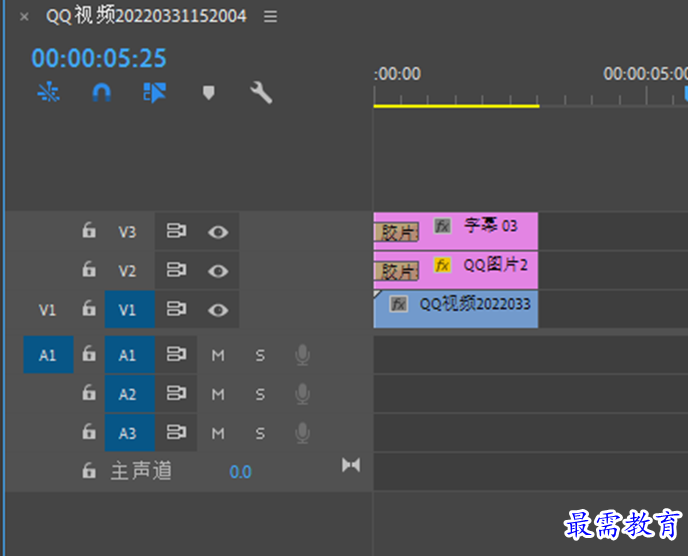
Task: Toggle the Snap magnet icon
Action: 102,93
